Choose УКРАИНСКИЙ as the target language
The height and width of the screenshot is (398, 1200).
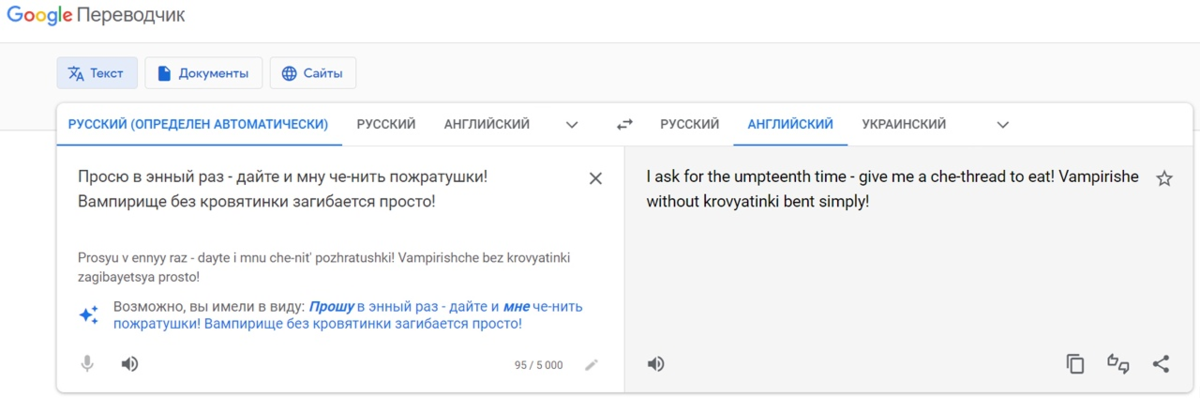[904, 124]
